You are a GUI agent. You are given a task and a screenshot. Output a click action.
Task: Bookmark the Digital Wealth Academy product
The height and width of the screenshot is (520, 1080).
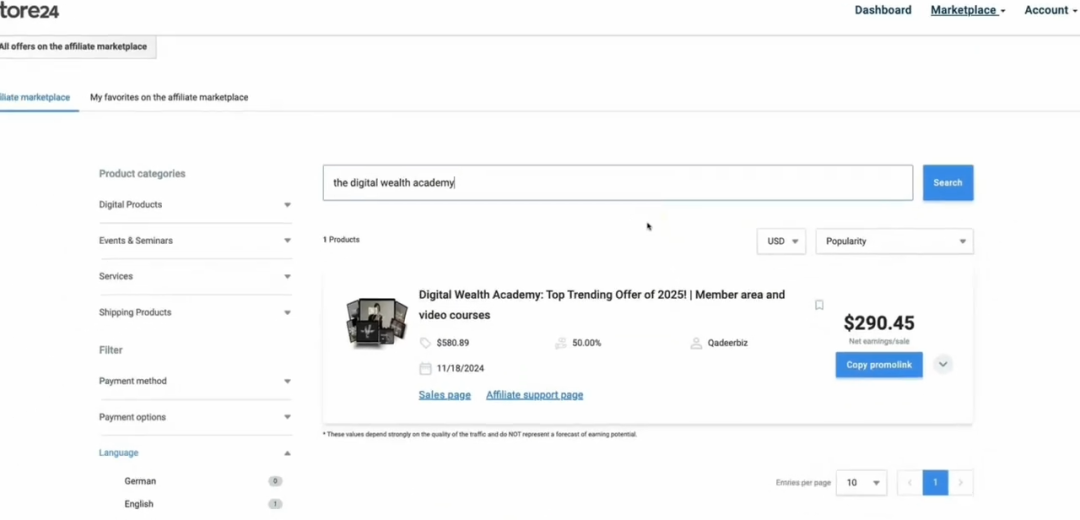click(819, 305)
